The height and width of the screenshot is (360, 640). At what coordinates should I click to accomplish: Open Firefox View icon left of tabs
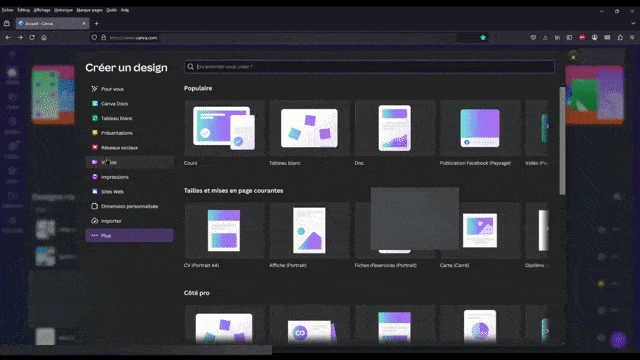[x=7, y=23]
